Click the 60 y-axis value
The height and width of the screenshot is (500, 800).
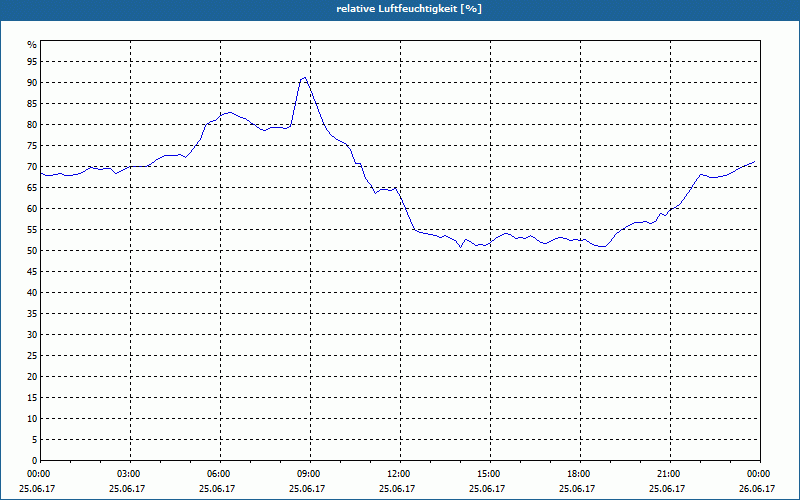click(32, 209)
